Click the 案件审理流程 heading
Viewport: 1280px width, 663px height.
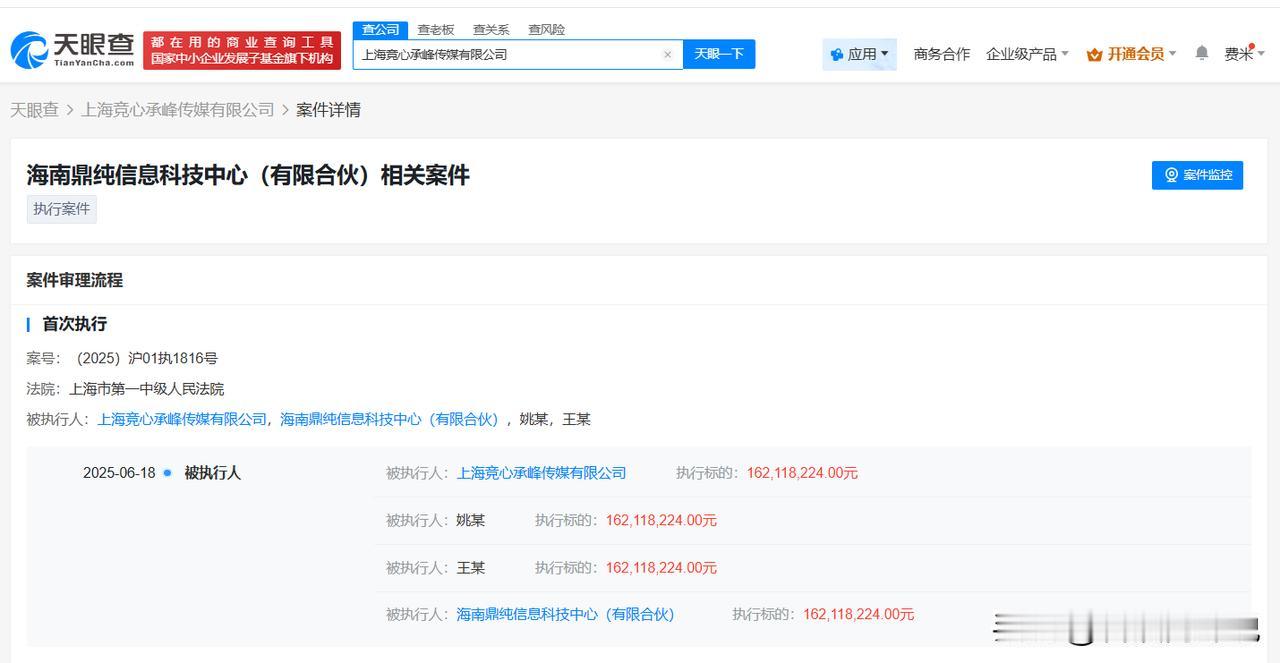click(x=75, y=280)
